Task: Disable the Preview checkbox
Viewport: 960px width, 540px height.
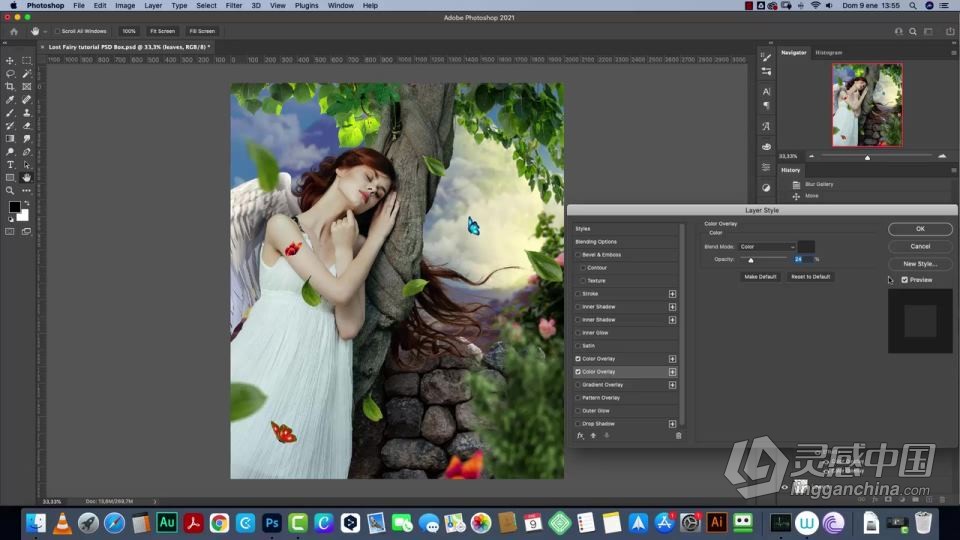Action: [x=905, y=280]
